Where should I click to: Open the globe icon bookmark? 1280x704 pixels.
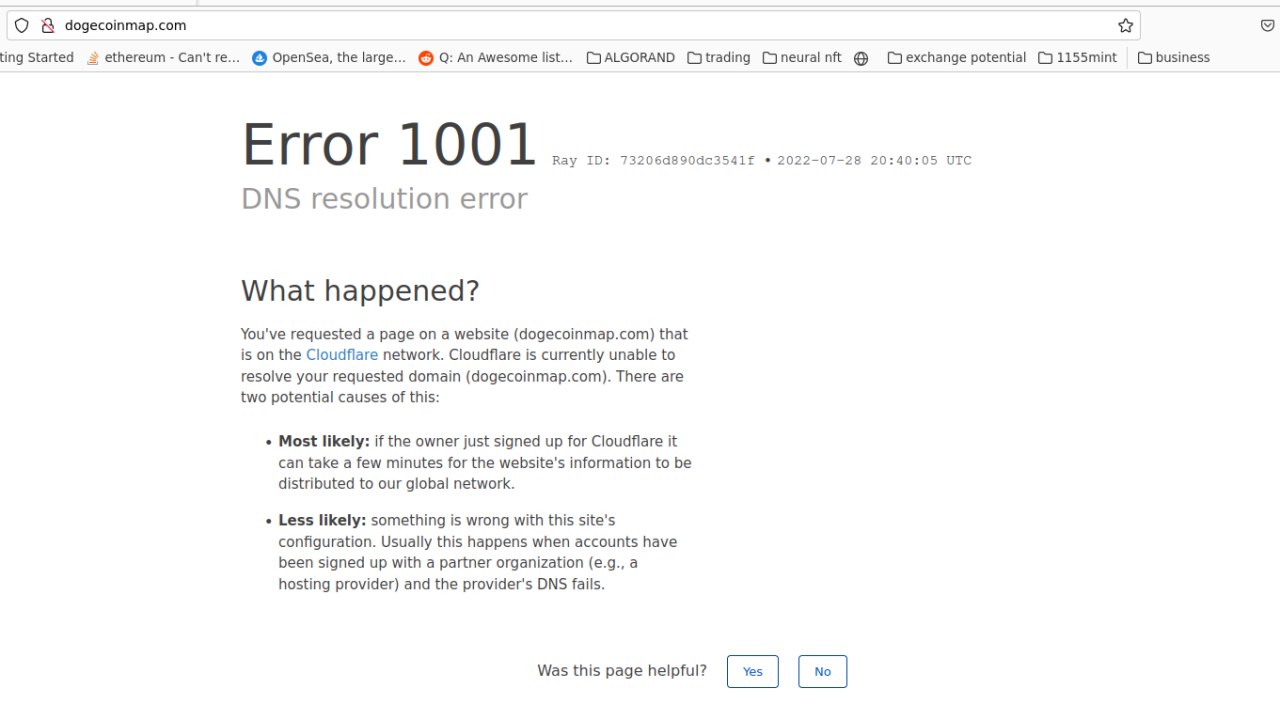point(861,58)
